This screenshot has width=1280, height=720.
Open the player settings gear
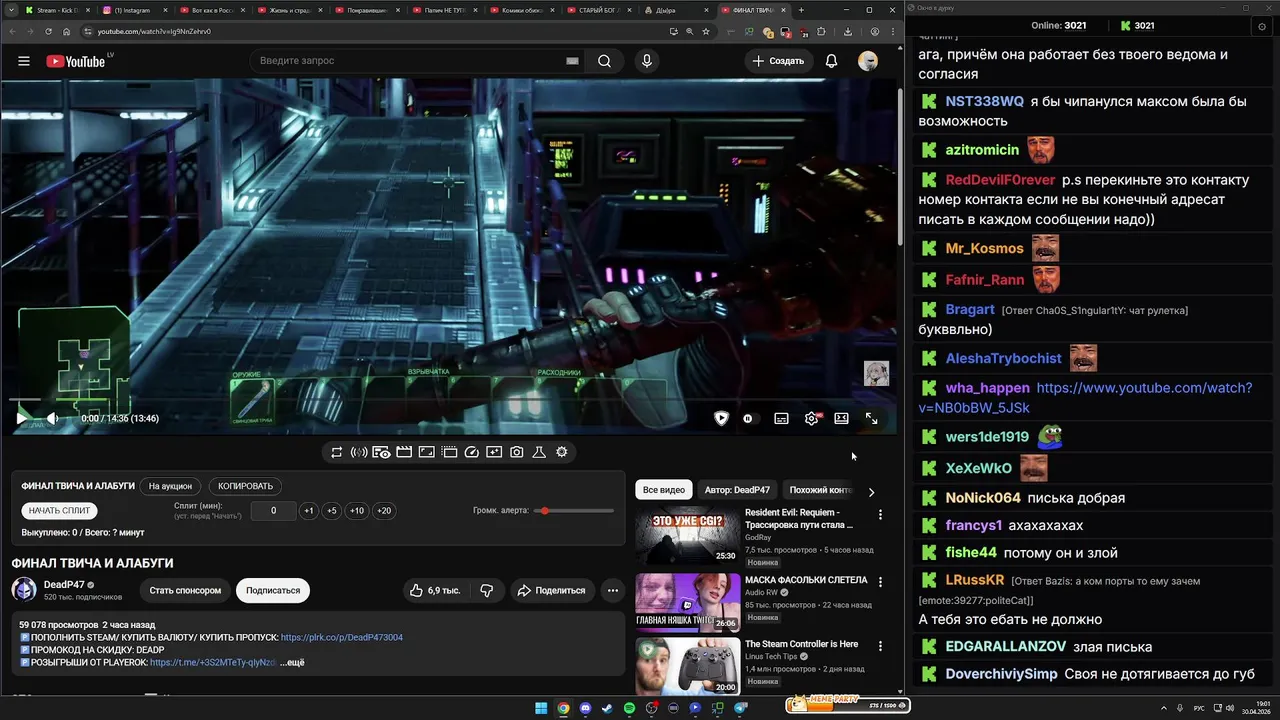coord(811,418)
